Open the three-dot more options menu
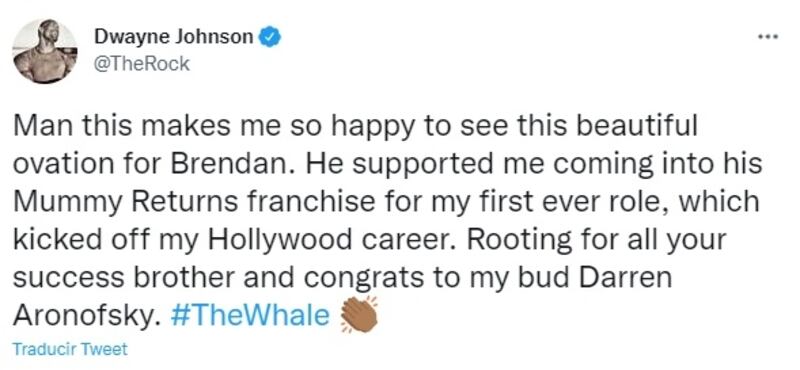Viewport: 800px width, 370px height. (768, 37)
